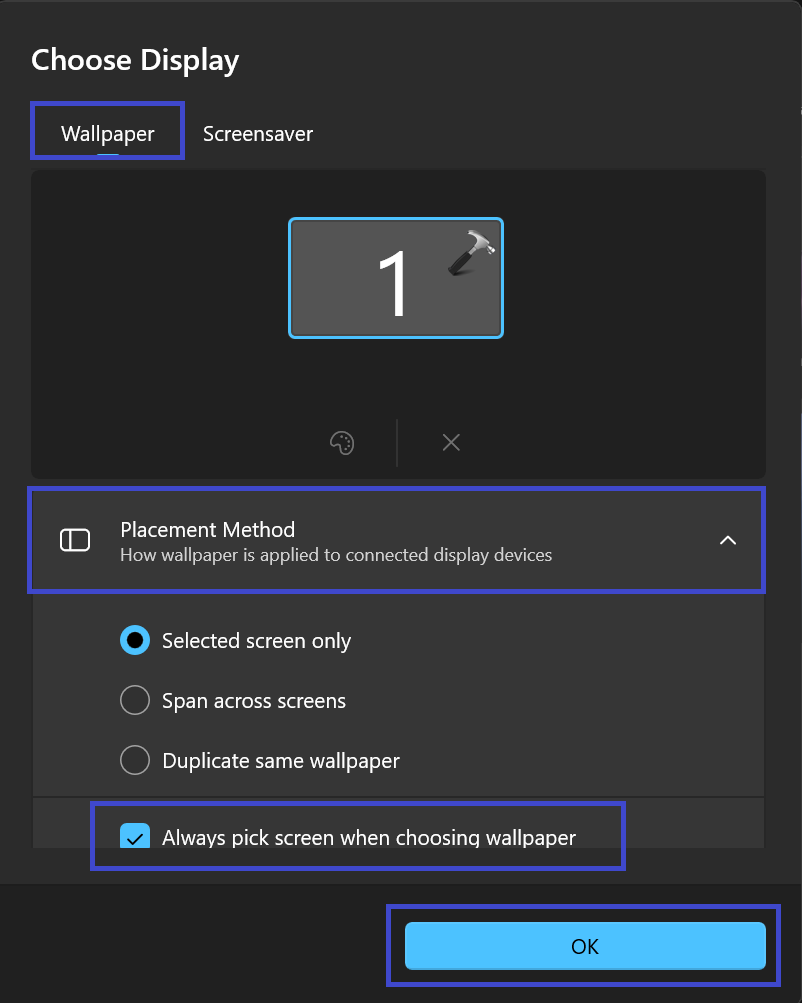Open the Wallpaper tab
The image size is (802, 1003).
click(x=108, y=134)
